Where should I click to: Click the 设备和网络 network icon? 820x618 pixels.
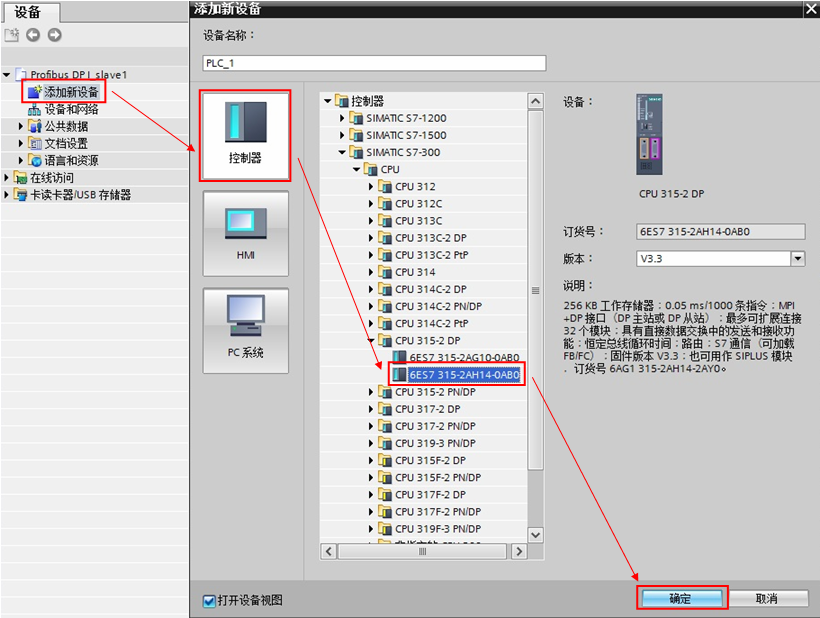pyautogui.click(x=35, y=109)
